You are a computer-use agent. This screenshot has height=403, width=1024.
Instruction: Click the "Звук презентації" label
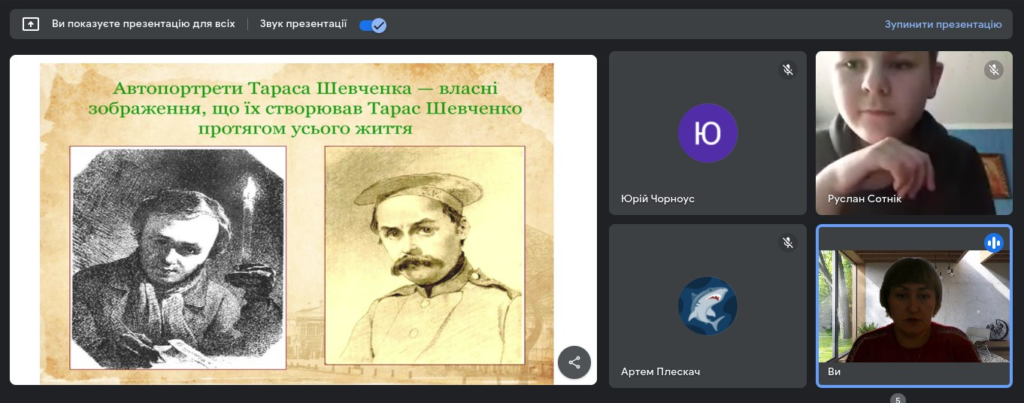[x=303, y=24]
